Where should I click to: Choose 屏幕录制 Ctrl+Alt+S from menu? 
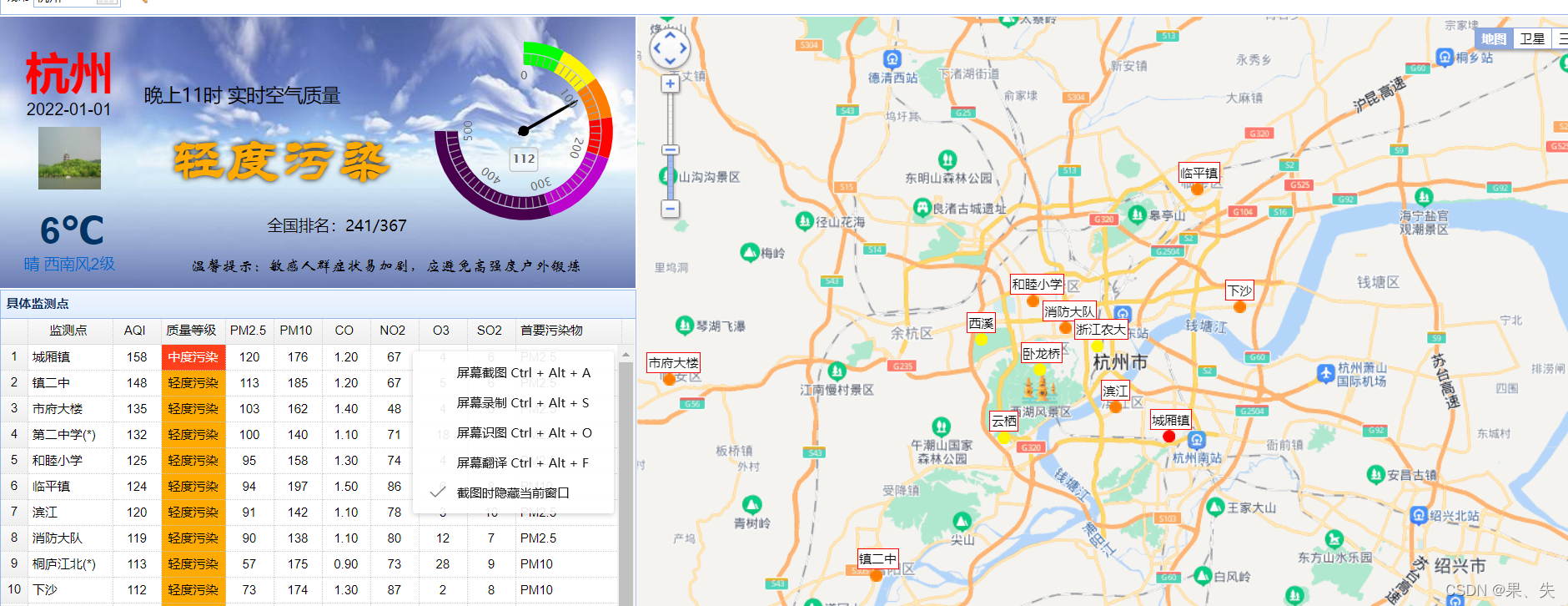coord(514,402)
